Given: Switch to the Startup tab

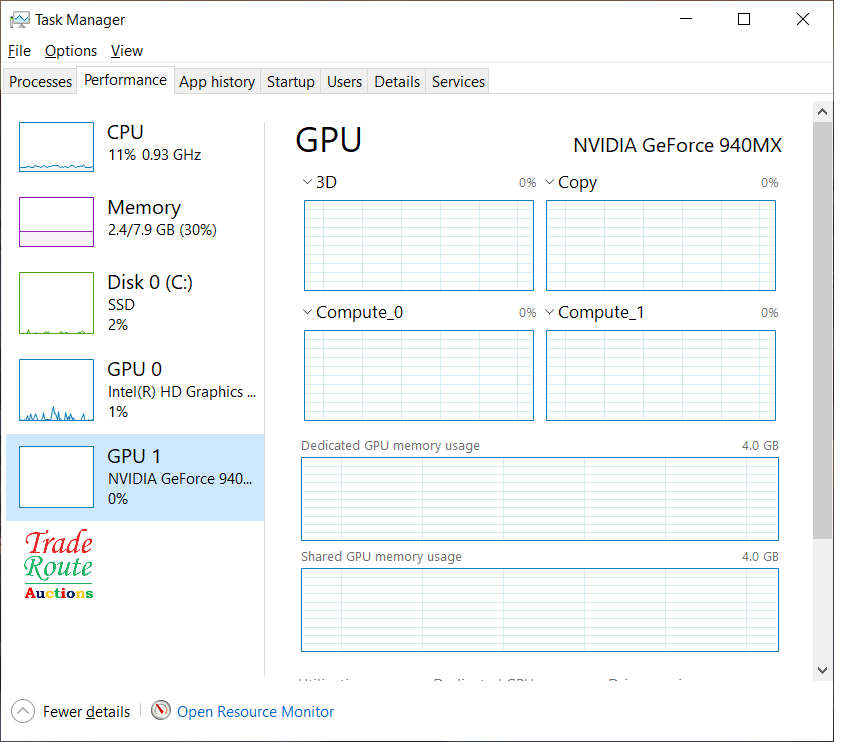Looking at the screenshot, I should point(290,82).
